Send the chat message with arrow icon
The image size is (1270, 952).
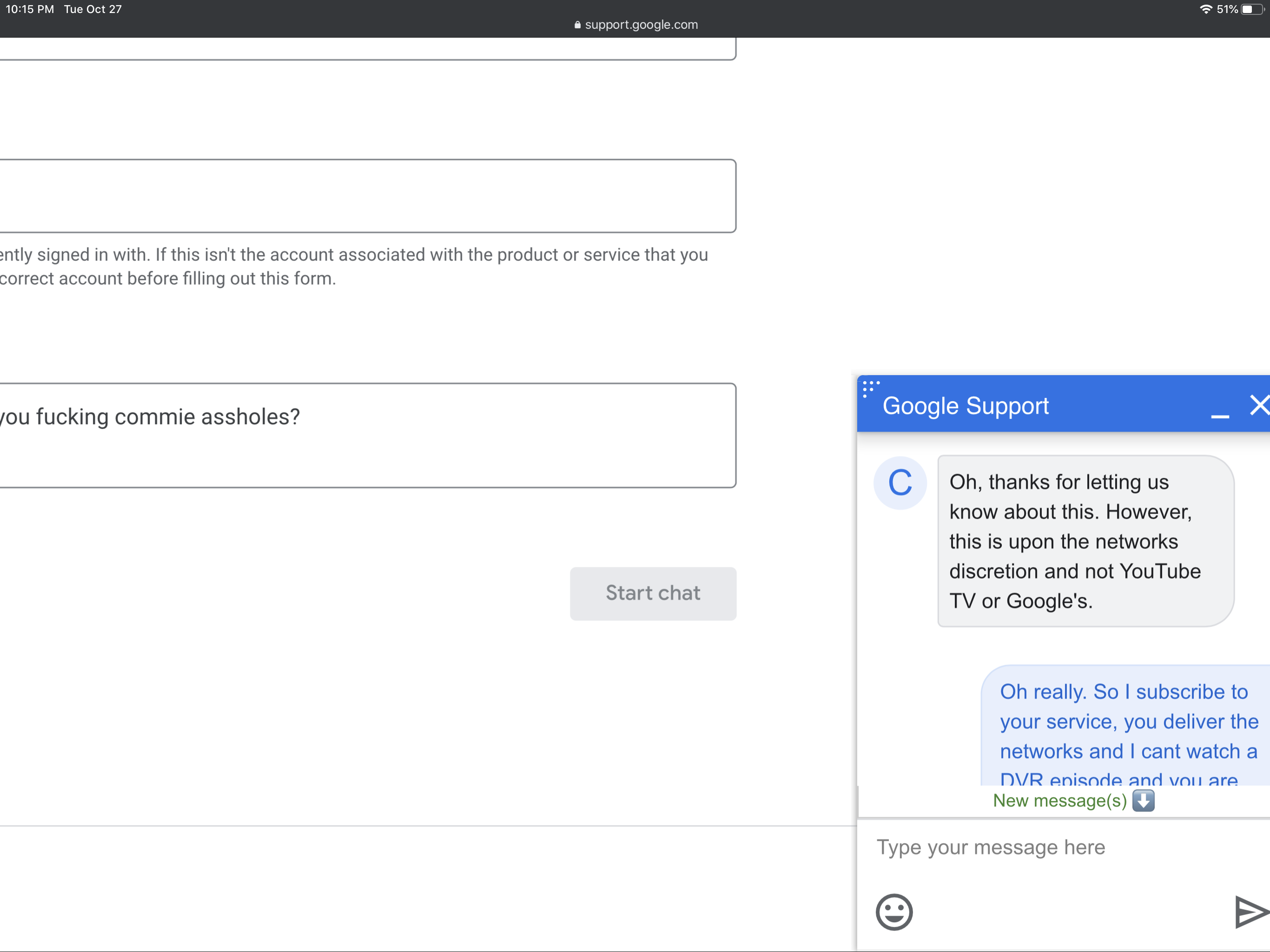coord(1251,912)
